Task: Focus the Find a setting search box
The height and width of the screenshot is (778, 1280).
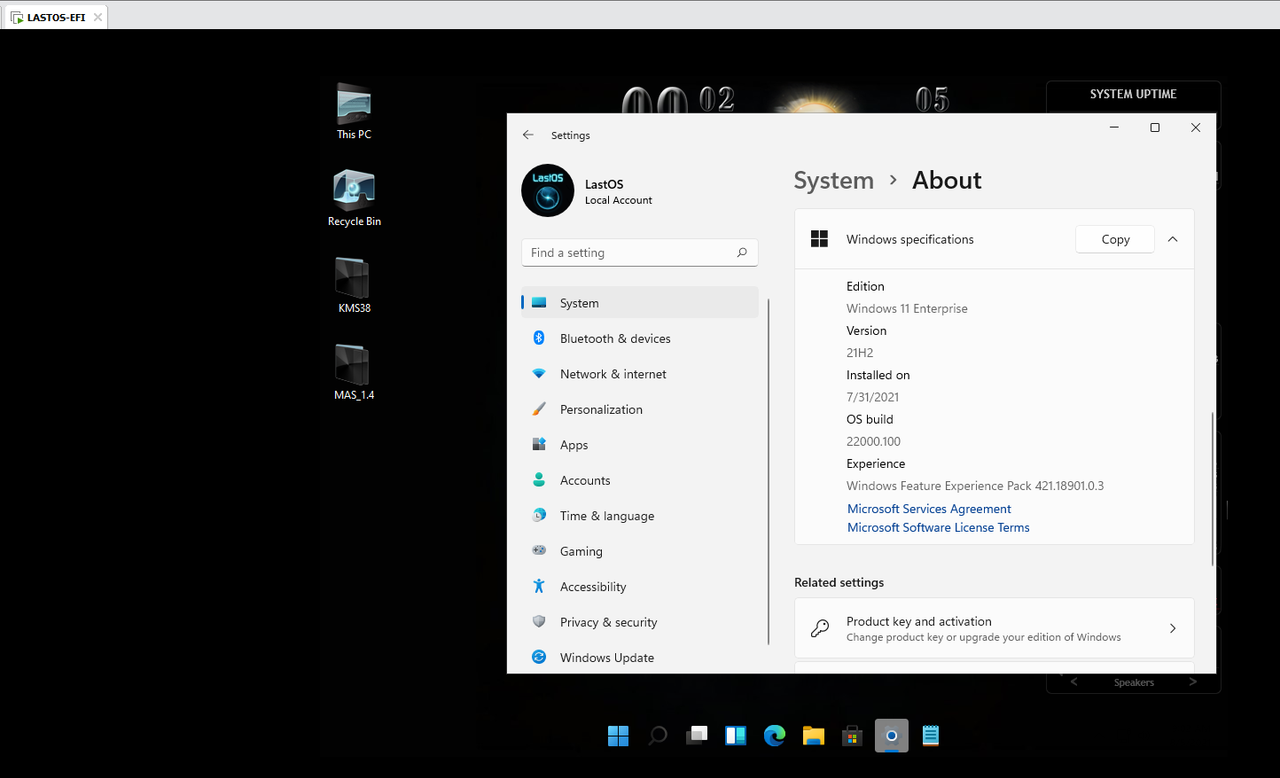Action: pos(640,253)
